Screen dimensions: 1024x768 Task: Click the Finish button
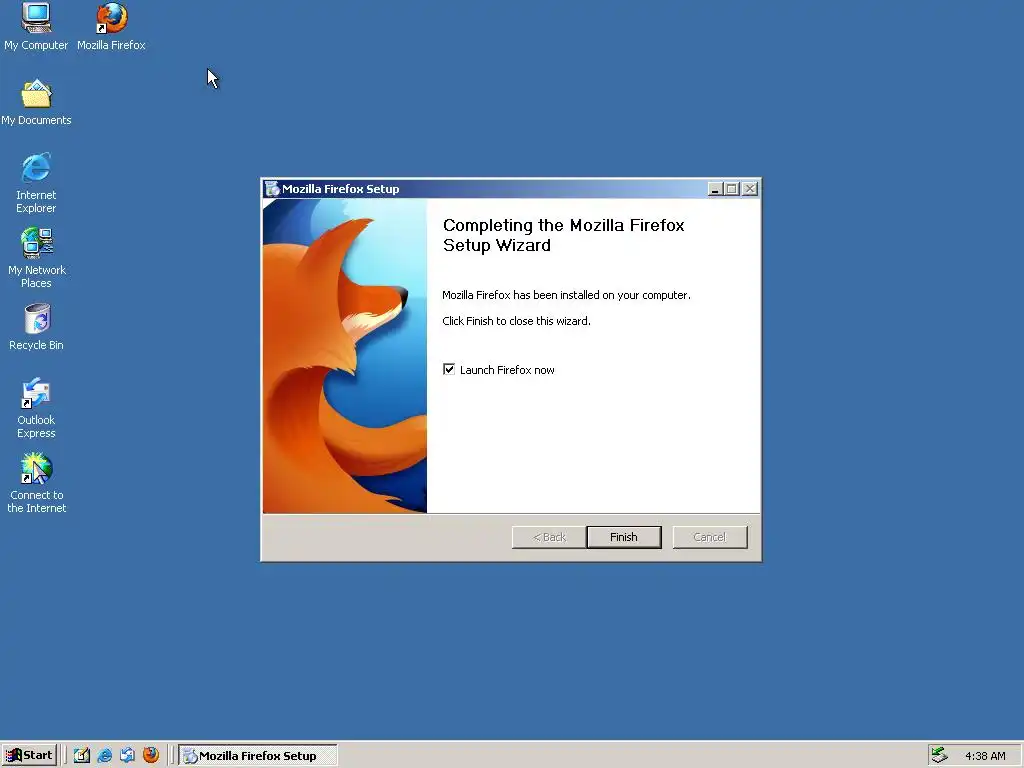(x=624, y=537)
